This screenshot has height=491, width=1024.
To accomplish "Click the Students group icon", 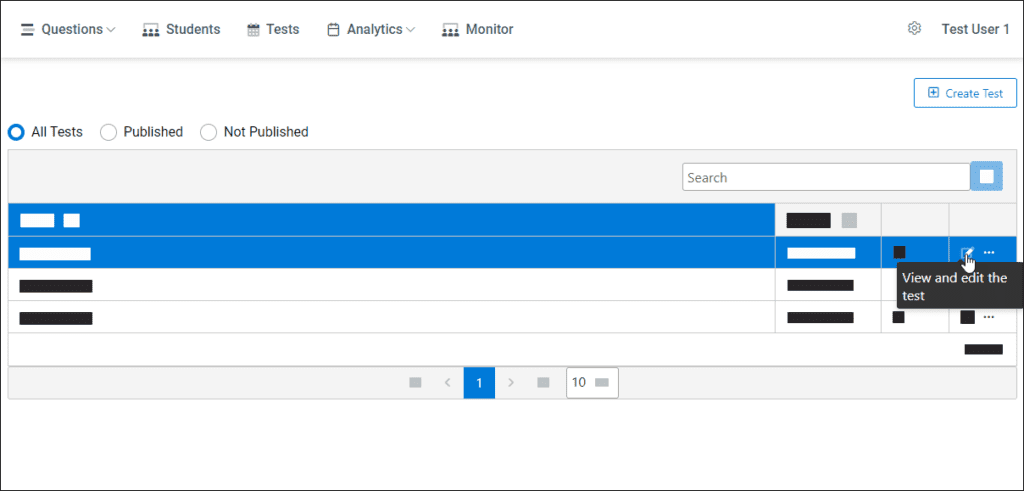I will 151,31.
